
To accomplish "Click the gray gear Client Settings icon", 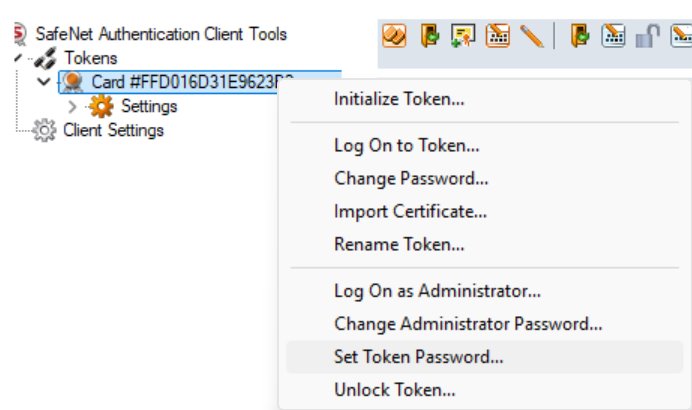I will 44,130.
